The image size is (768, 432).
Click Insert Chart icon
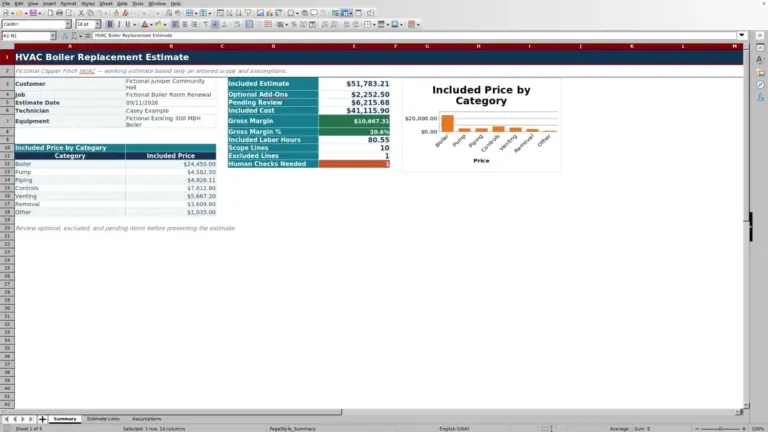coord(269,13)
